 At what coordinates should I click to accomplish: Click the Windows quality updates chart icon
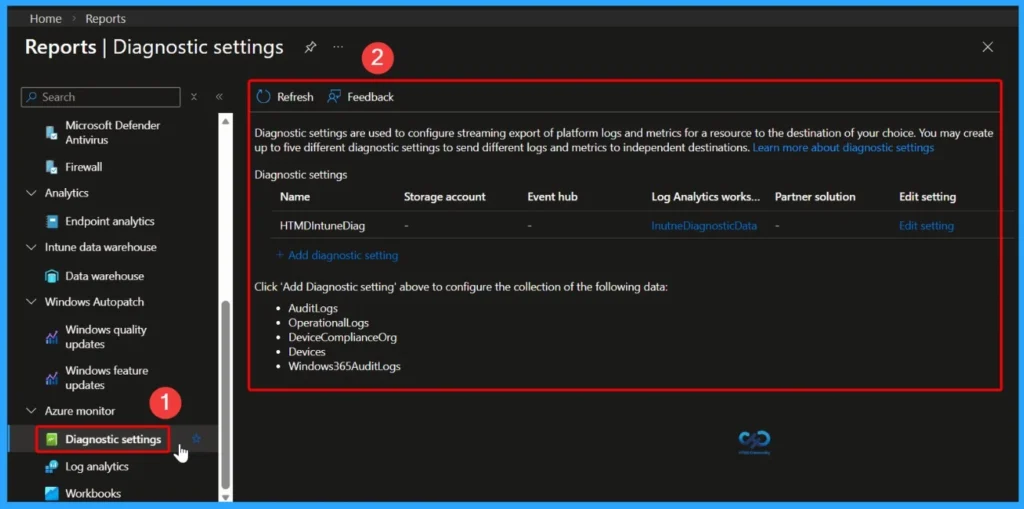tap(52, 337)
